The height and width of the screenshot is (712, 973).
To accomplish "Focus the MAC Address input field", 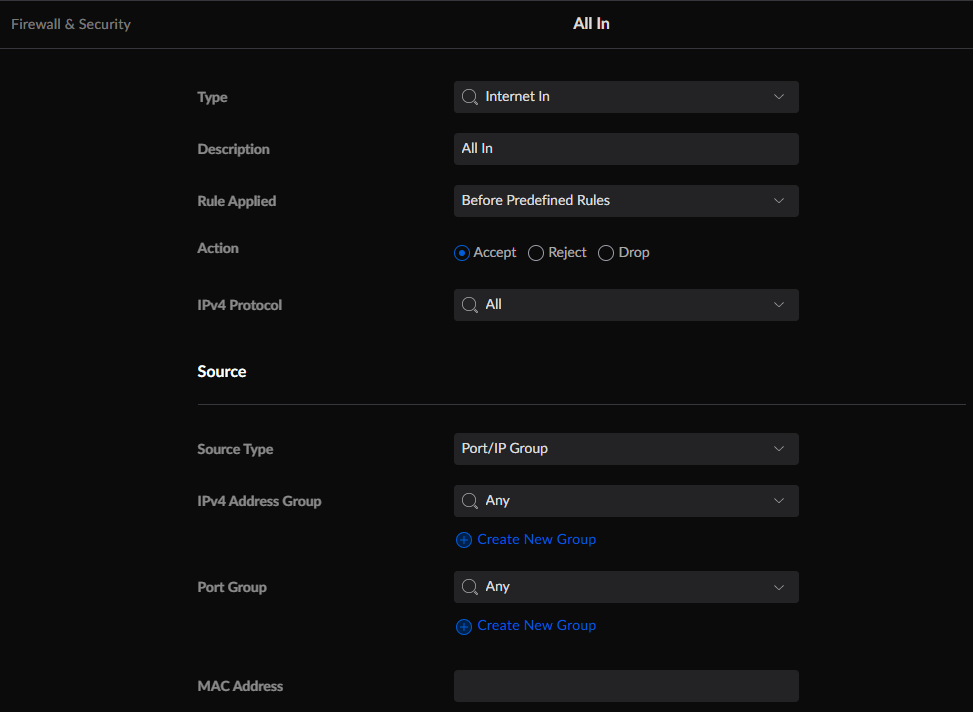I will point(626,686).
